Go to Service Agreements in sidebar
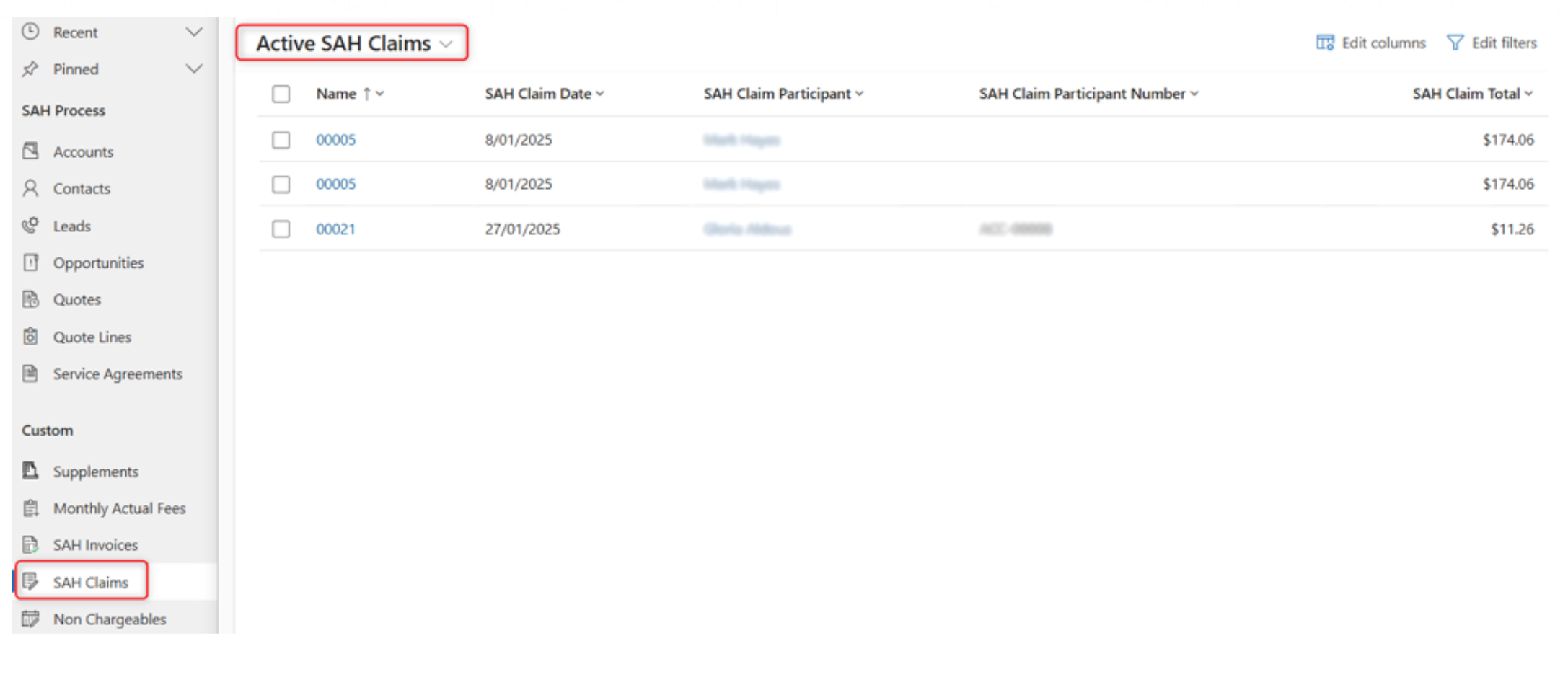Viewport: 1568px width, 685px height. (118, 374)
